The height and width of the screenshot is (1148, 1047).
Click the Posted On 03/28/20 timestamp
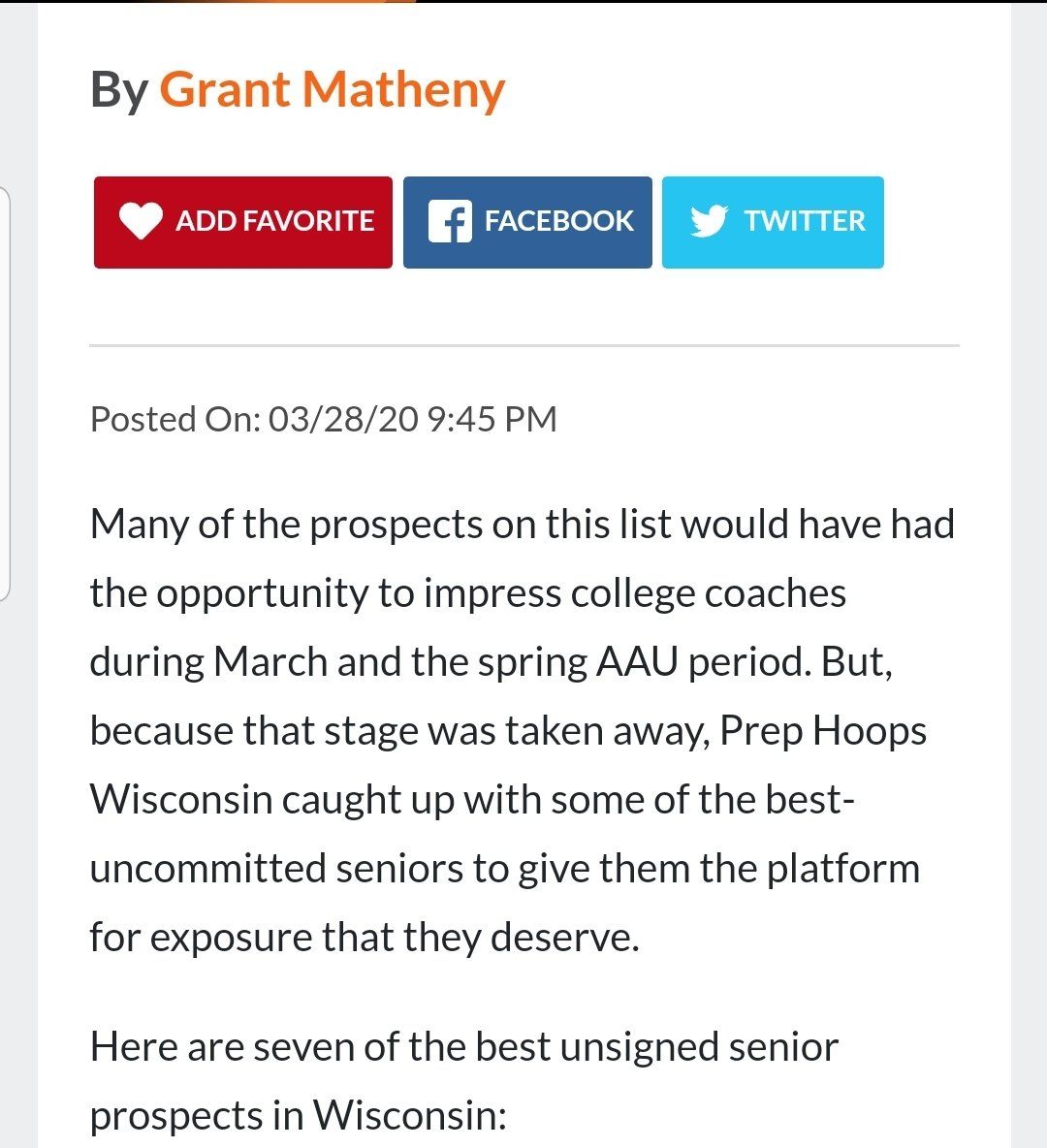point(323,419)
